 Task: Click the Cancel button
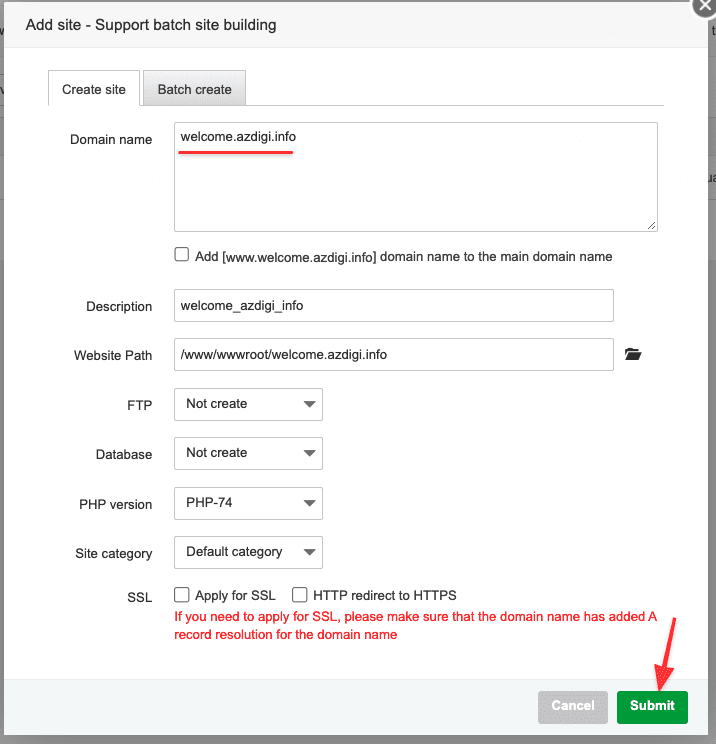572,706
